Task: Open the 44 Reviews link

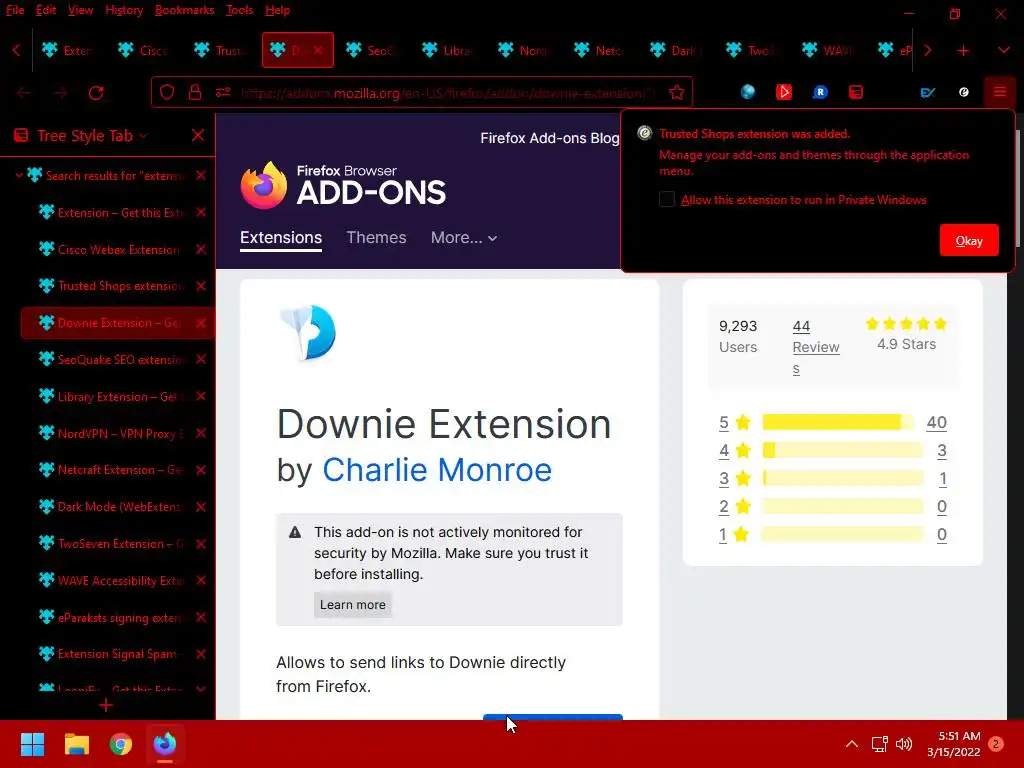Action: (x=816, y=347)
